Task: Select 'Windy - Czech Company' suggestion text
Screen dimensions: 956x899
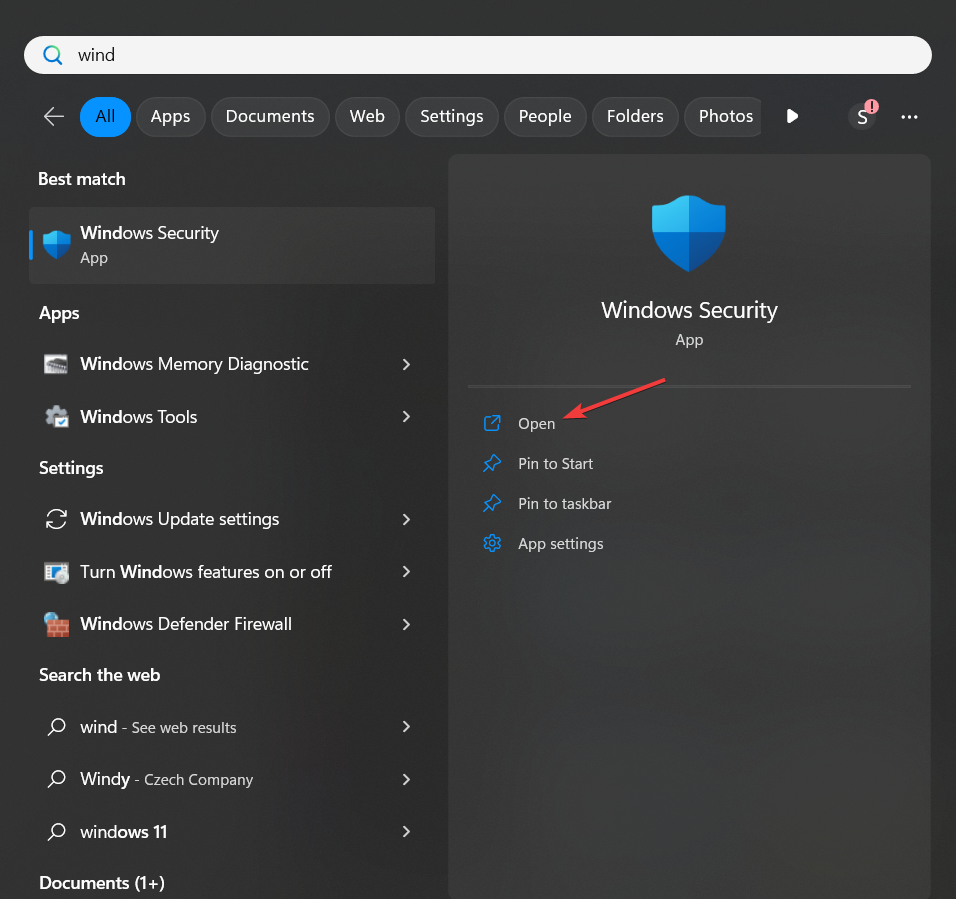Action: 166,780
